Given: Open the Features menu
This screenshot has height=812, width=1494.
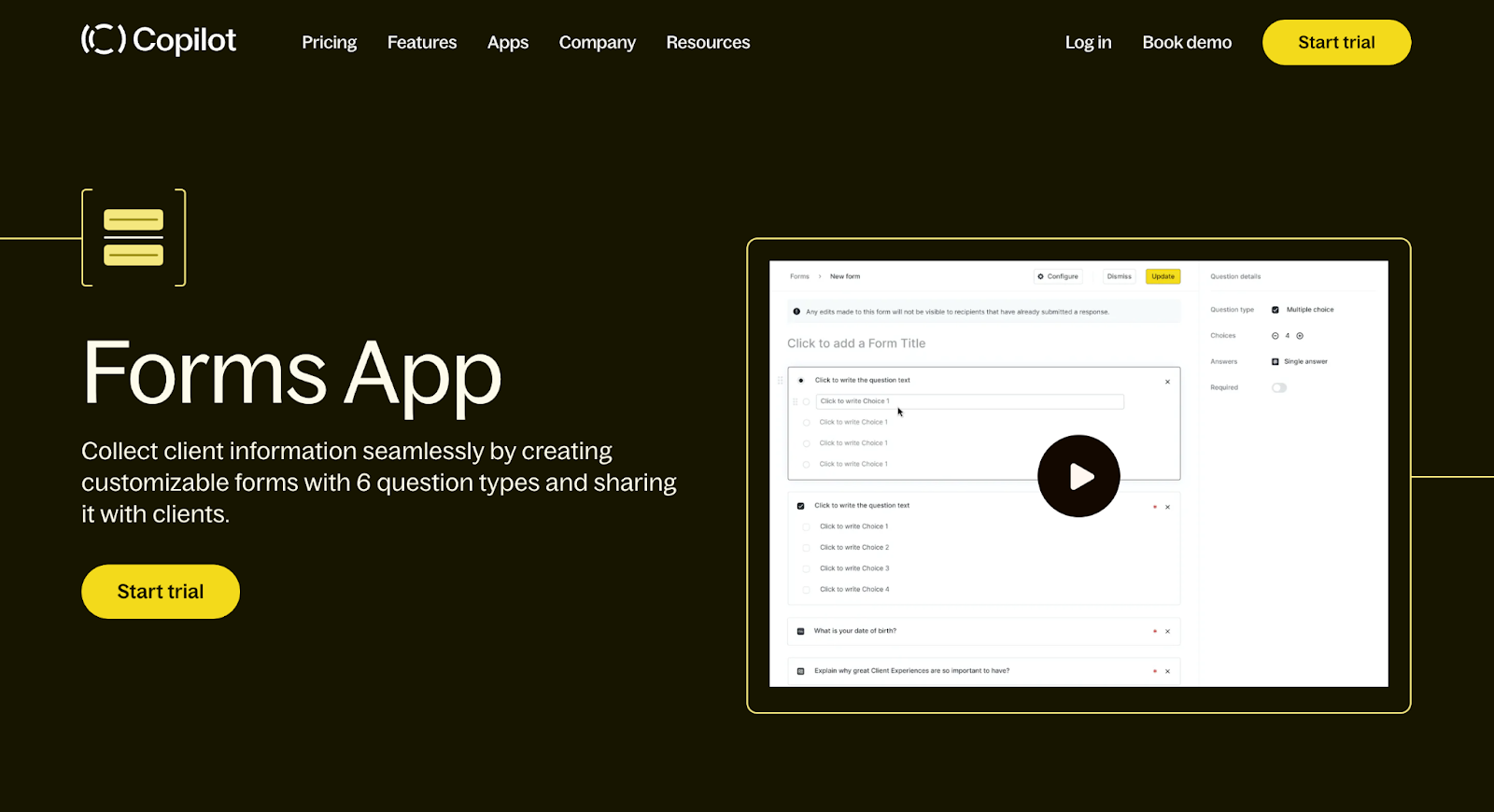Looking at the screenshot, I should coord(422,43).
